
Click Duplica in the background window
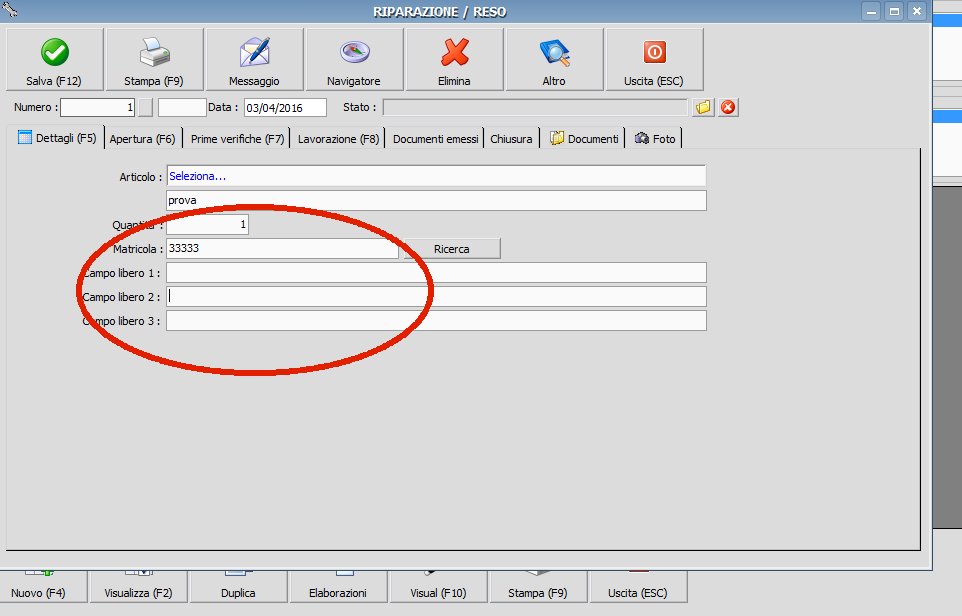pyautogui.click(x=239, y=587)
